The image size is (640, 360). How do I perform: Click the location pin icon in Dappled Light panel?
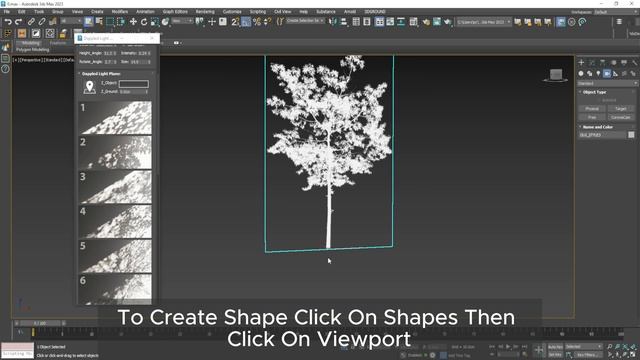pos(89,87)
